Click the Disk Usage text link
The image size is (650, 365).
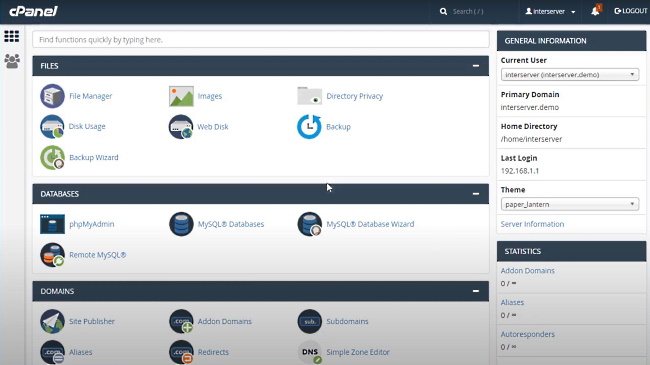click(87, 126)
